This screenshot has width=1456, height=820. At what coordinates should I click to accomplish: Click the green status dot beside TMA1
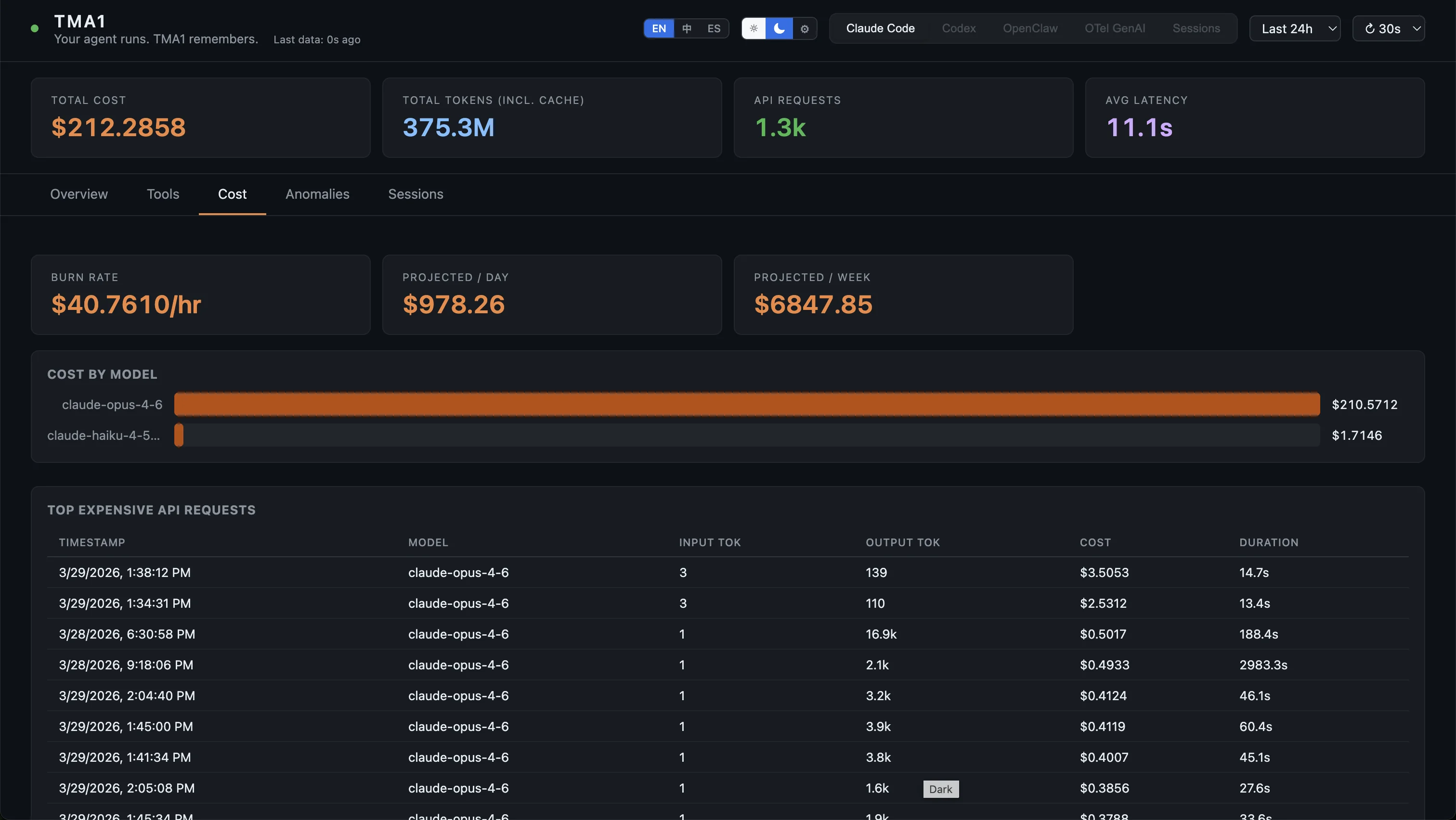pos(35,28)
